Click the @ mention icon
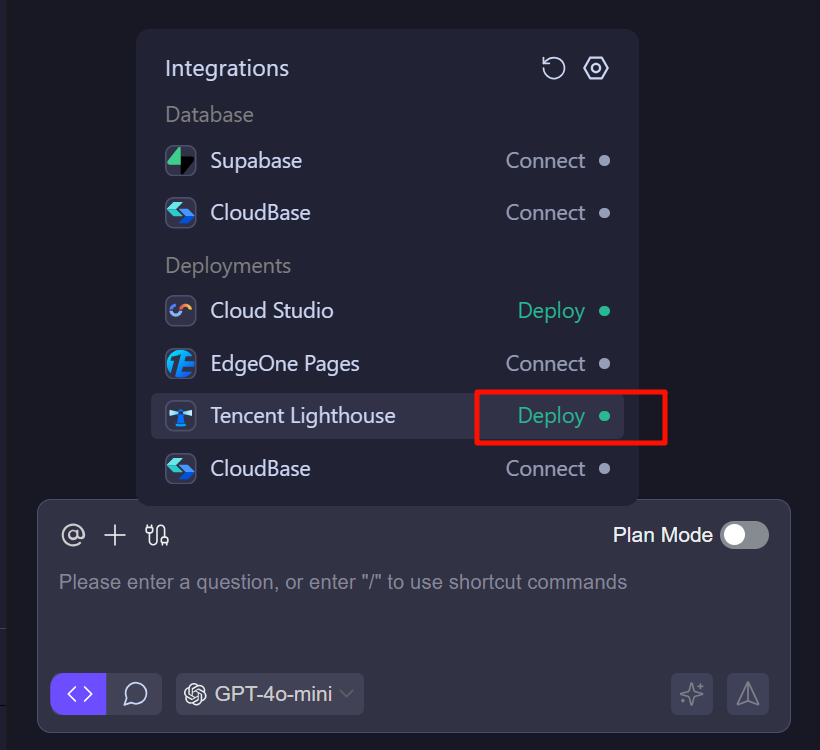 pyautogui.click(x=73, y=535)
